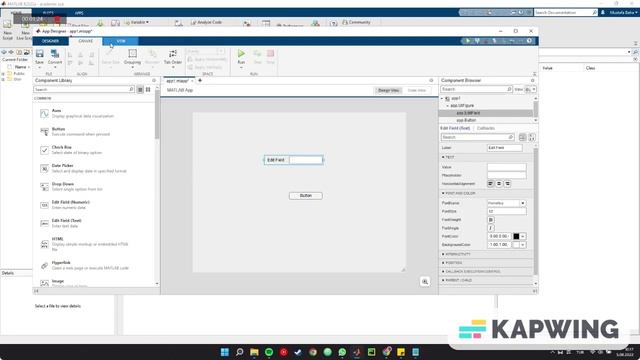
Task: Switch Component Library to grid view
Action: [x=148, y=89]
